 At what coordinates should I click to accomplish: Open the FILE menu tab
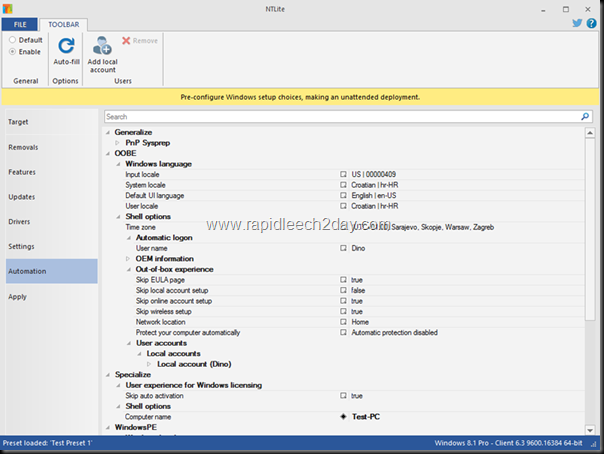20,24
